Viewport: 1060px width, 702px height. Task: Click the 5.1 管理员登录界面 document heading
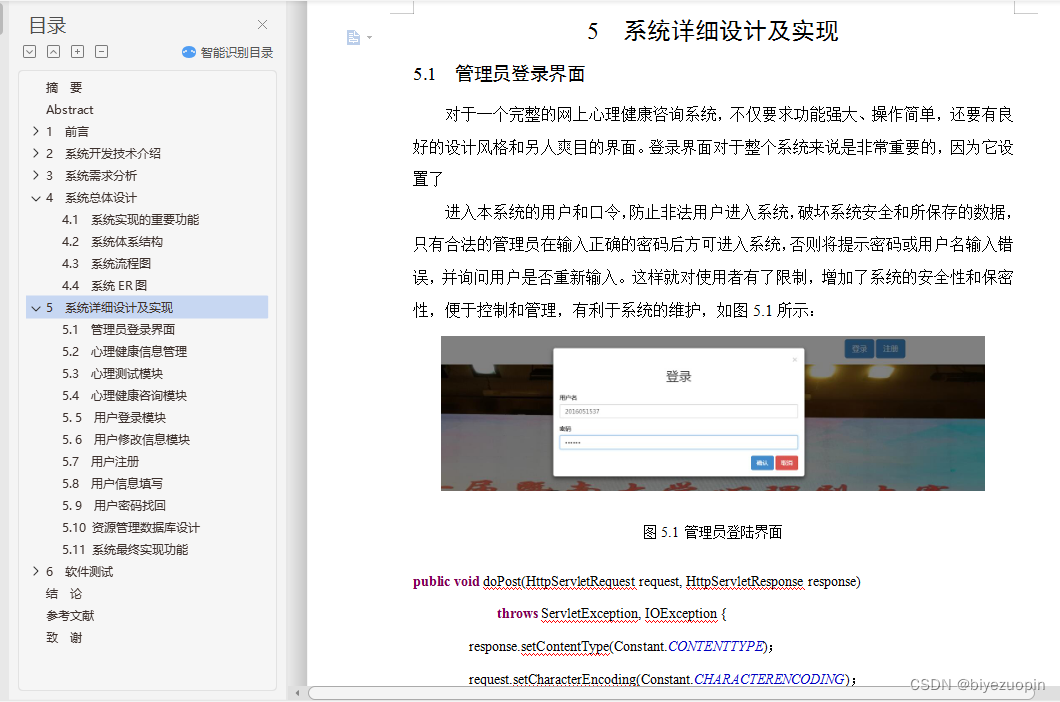point(499,74)
